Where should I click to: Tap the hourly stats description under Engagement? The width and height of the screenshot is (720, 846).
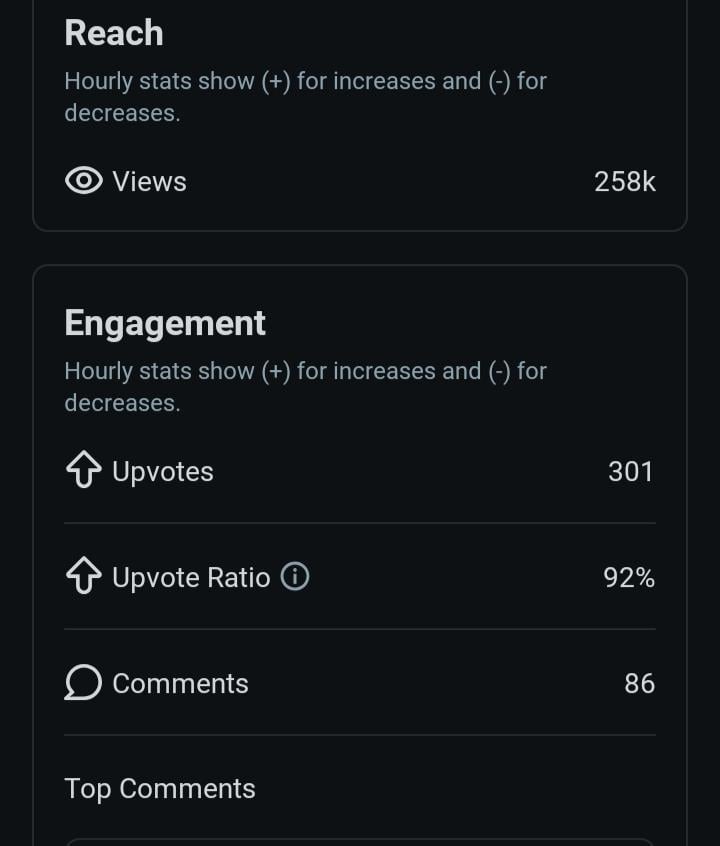coord(305,386)
